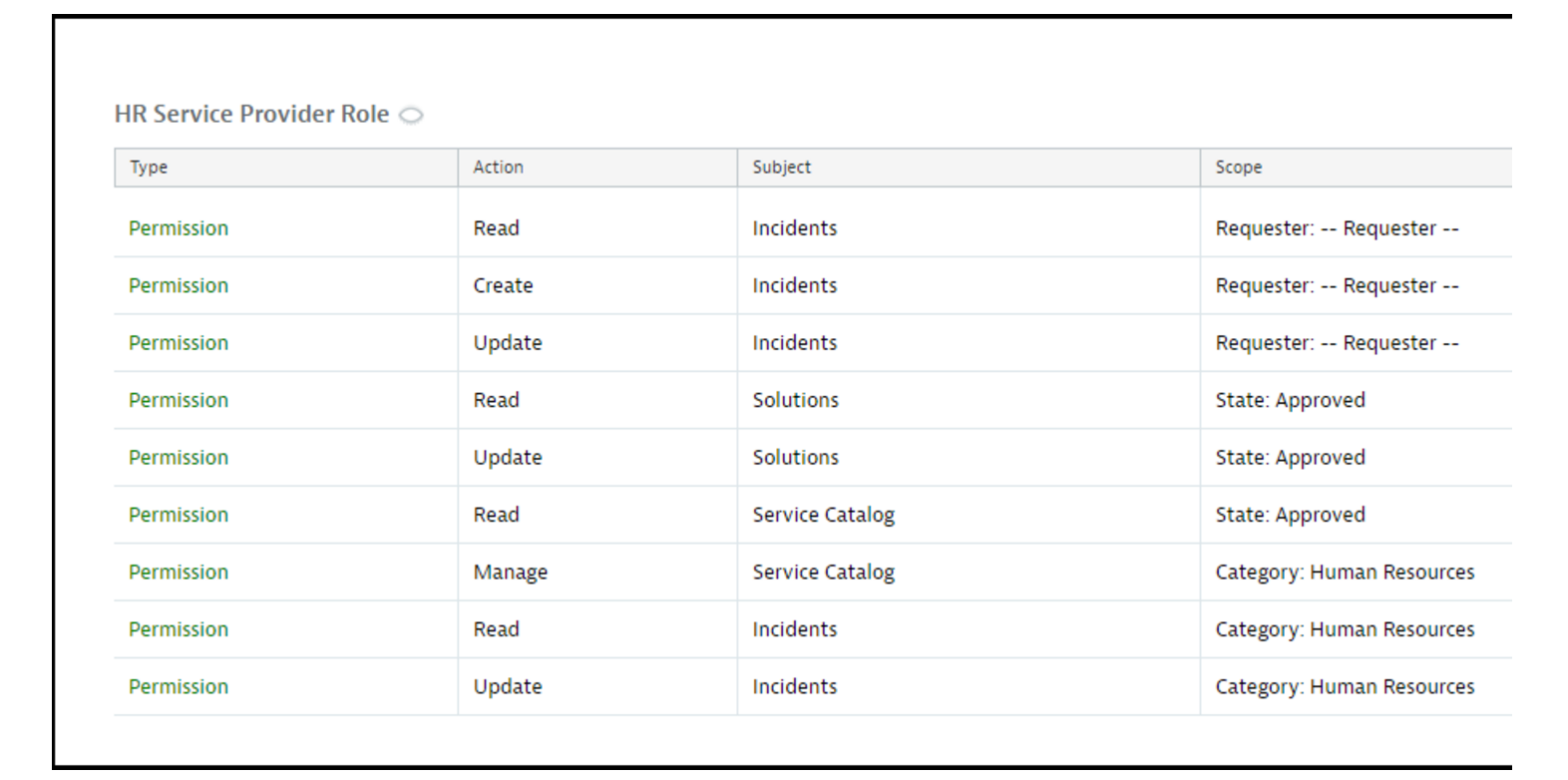This screenshot has width=1568, height=780.
Task: Sort by the Action column header
Action: 498,168
